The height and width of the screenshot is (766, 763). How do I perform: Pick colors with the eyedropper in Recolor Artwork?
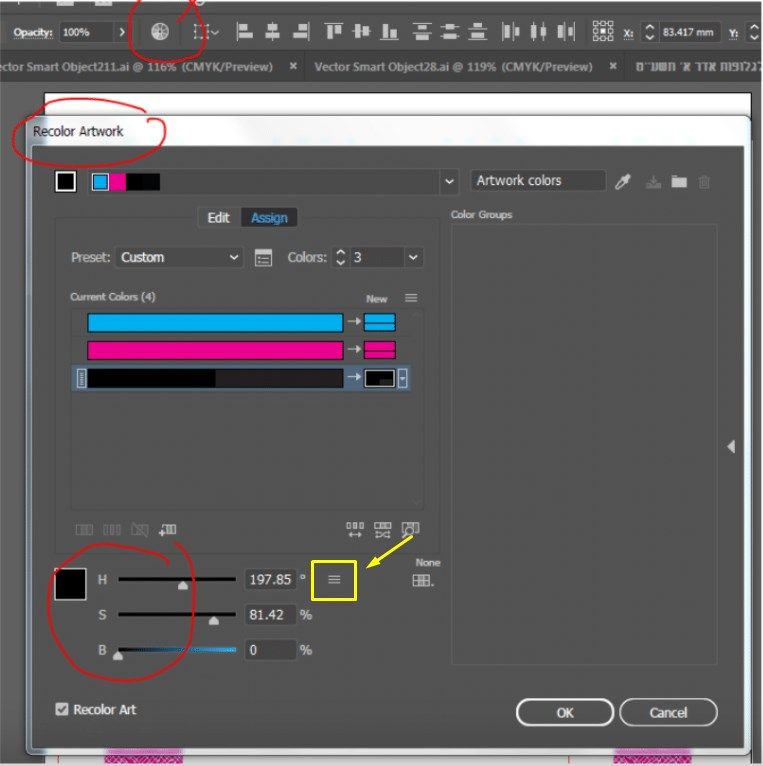(x=622, y=182)
